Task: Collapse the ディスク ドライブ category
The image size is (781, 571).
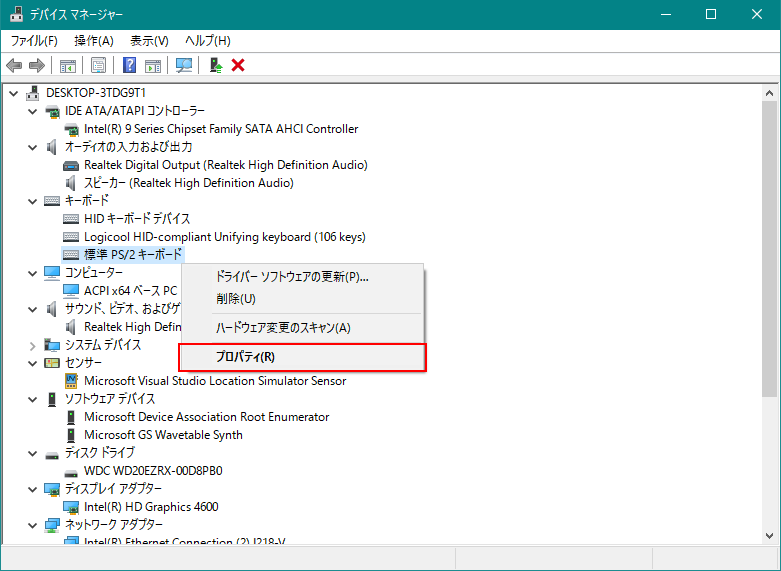Action: 33,453
